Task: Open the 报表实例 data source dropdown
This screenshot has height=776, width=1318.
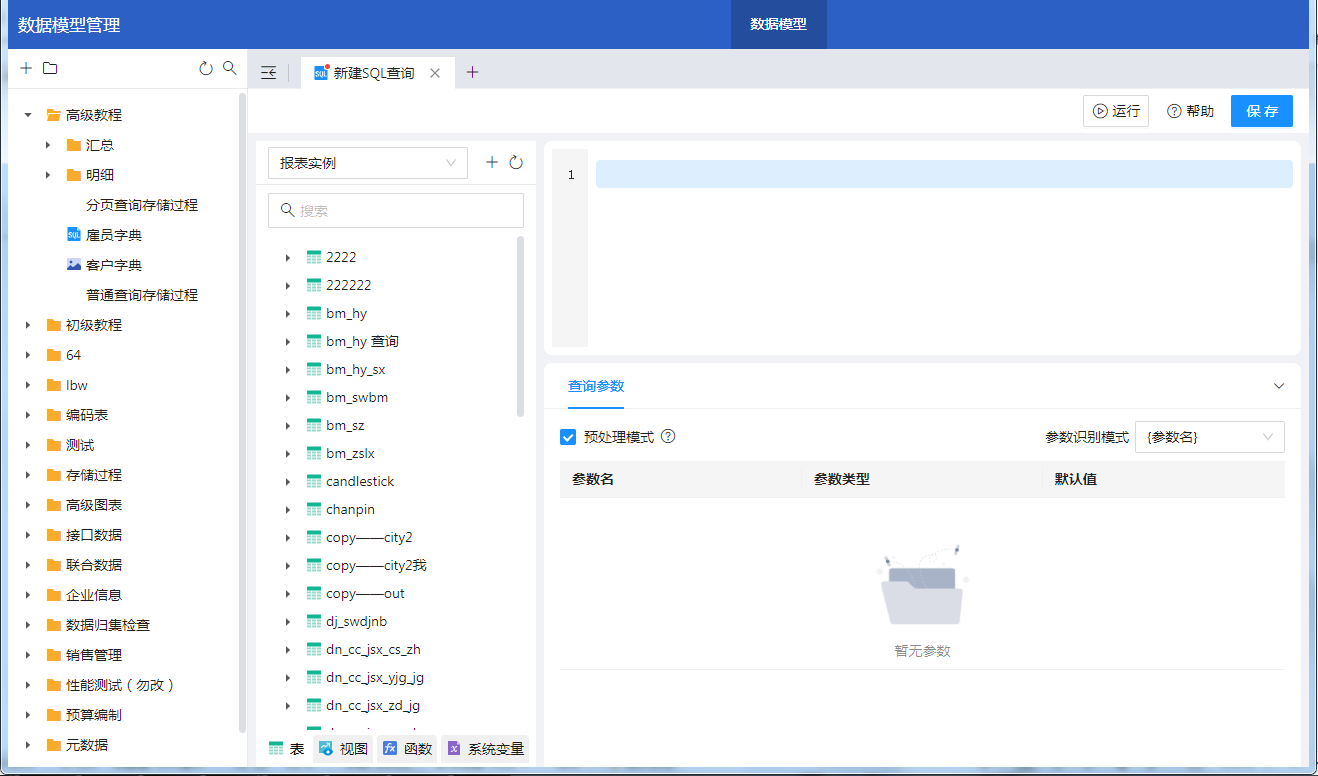Action: click(x=368, y=163)
